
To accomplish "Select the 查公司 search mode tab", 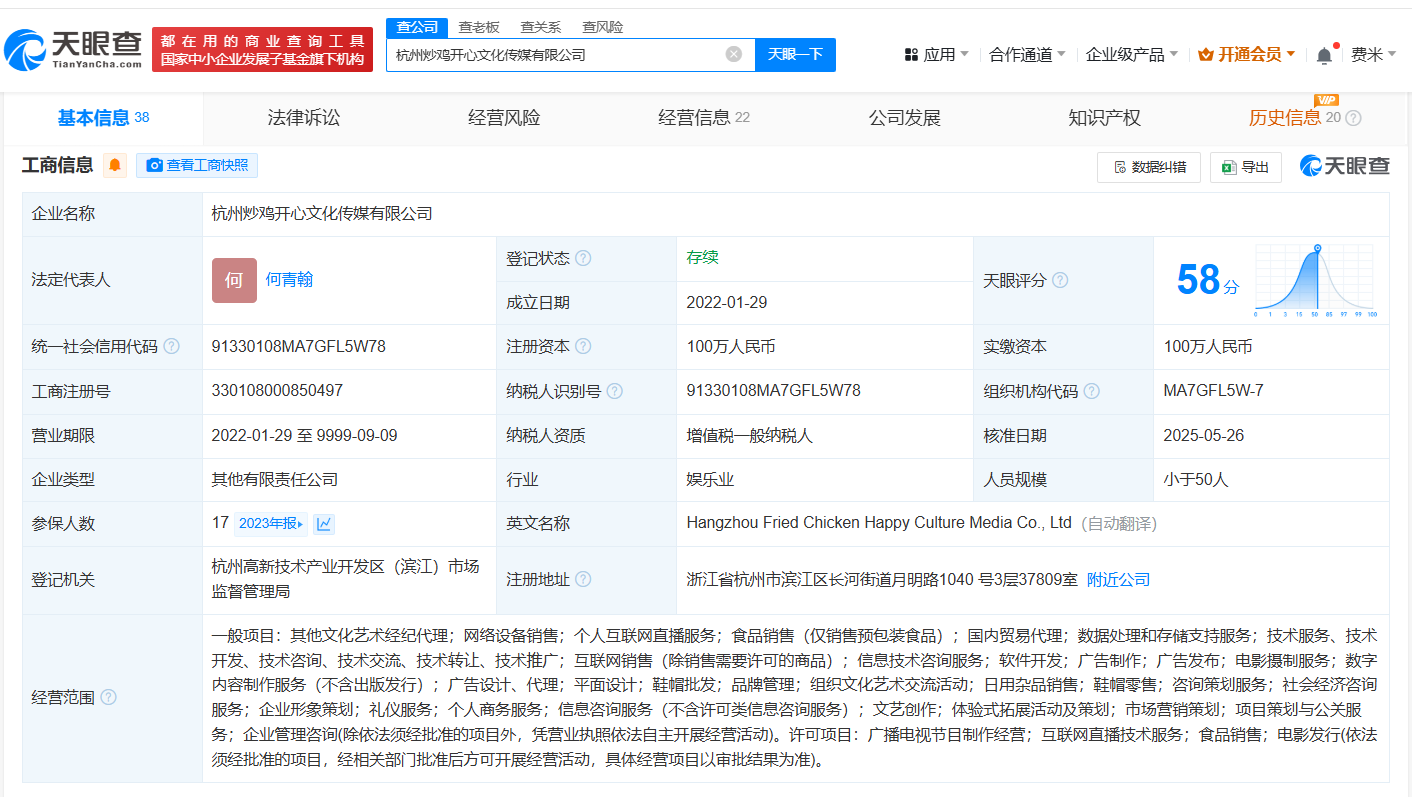I will click(417, 27).
